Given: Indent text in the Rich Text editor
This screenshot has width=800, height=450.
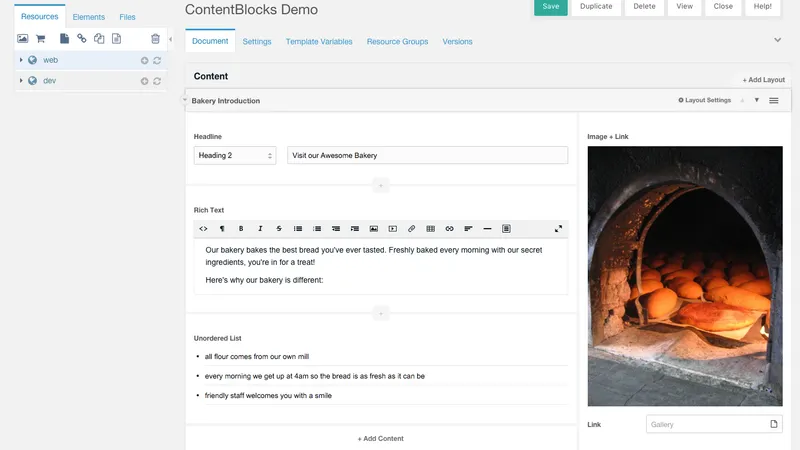Looking at the screenshot, I should coord(355,229).
